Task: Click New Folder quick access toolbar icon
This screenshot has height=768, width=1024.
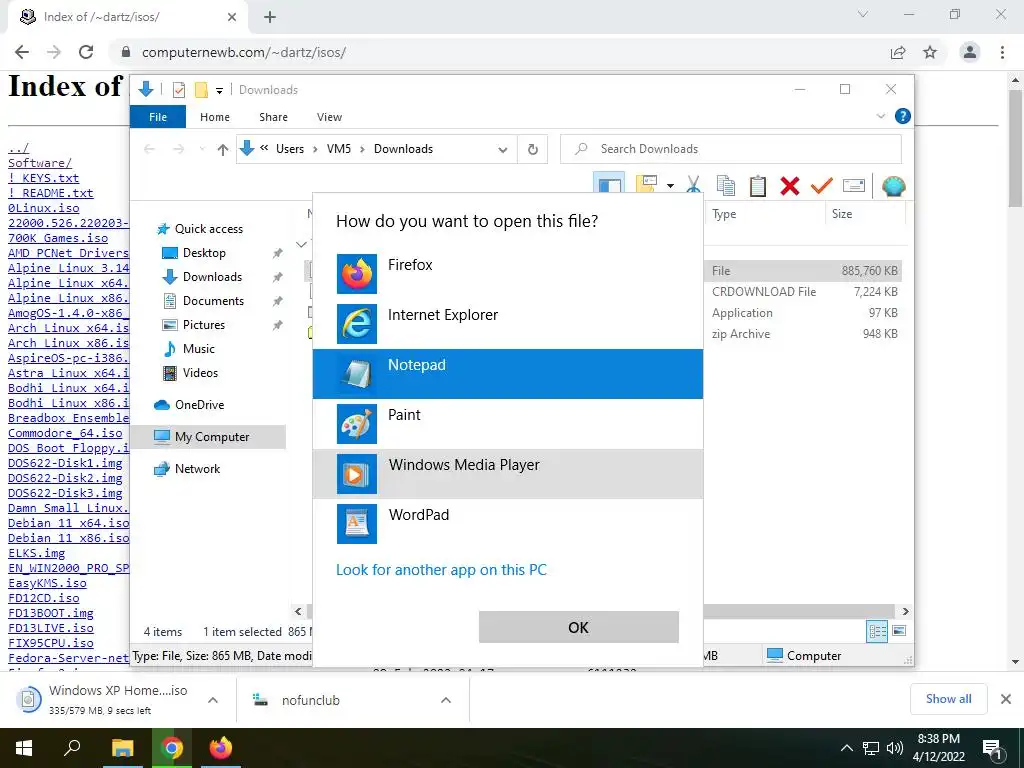Action: [201, 89]
